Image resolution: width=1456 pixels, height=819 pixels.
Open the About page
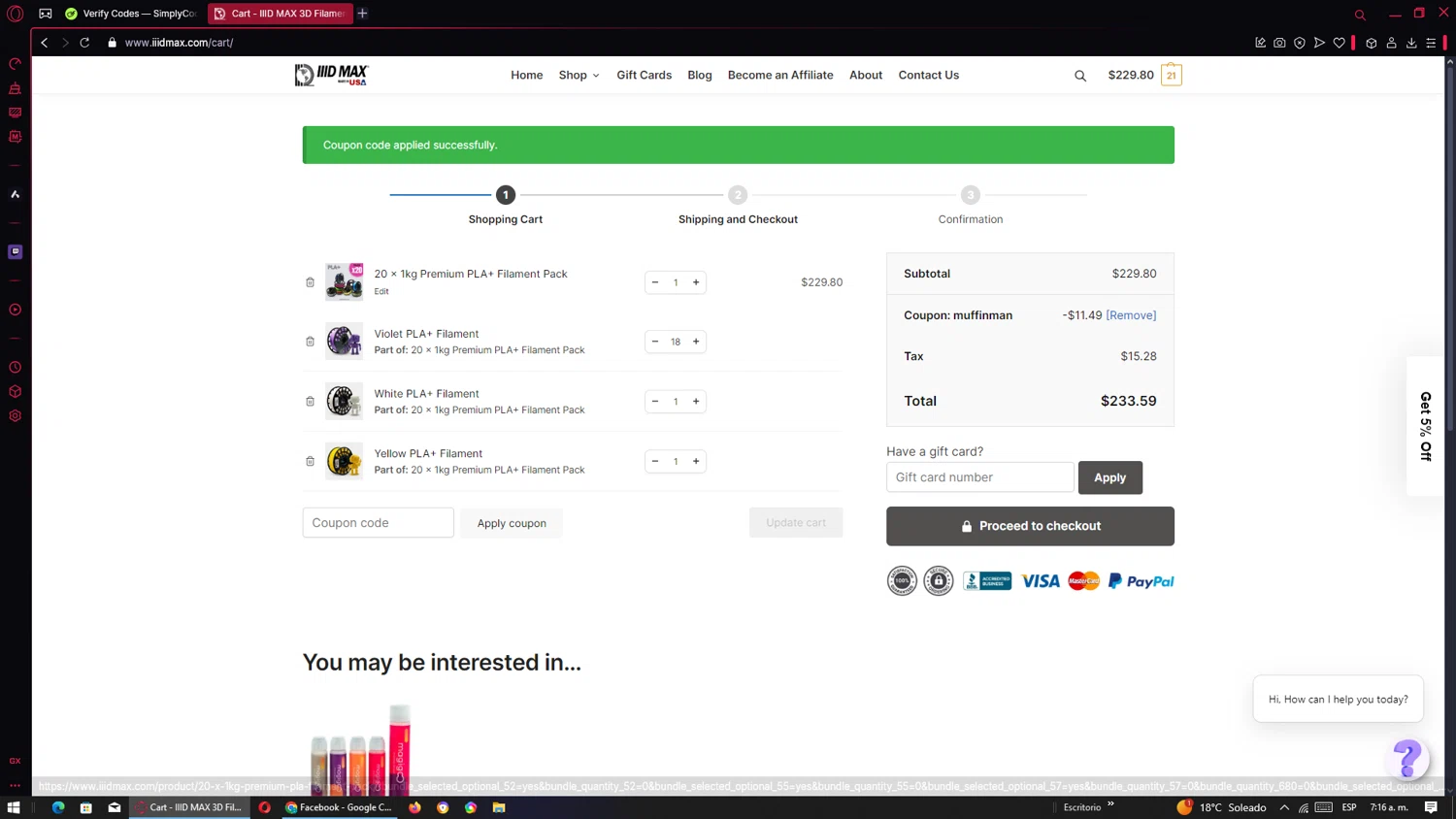pyautogui.click(x=866, y=75)
